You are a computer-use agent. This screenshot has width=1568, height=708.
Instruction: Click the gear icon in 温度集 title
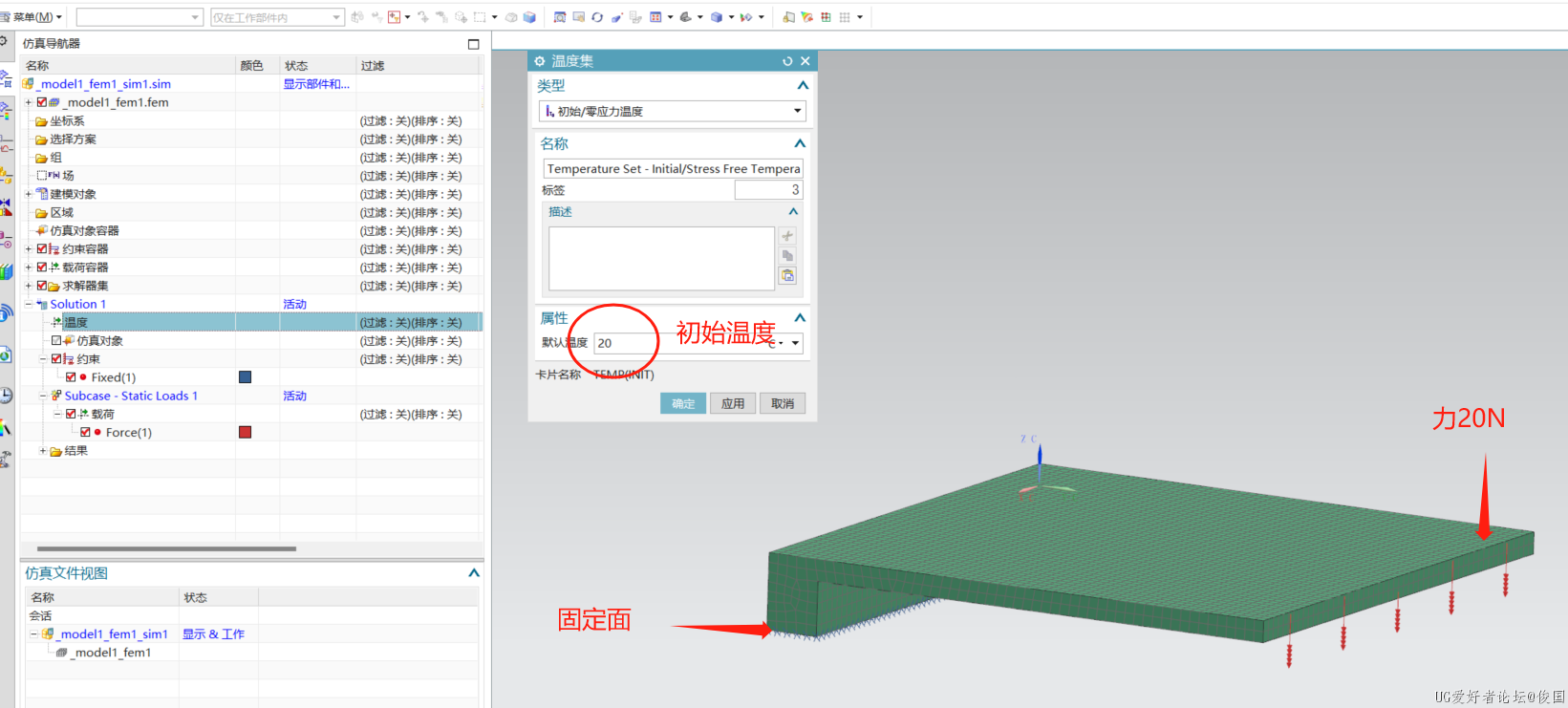coord(540,61)
